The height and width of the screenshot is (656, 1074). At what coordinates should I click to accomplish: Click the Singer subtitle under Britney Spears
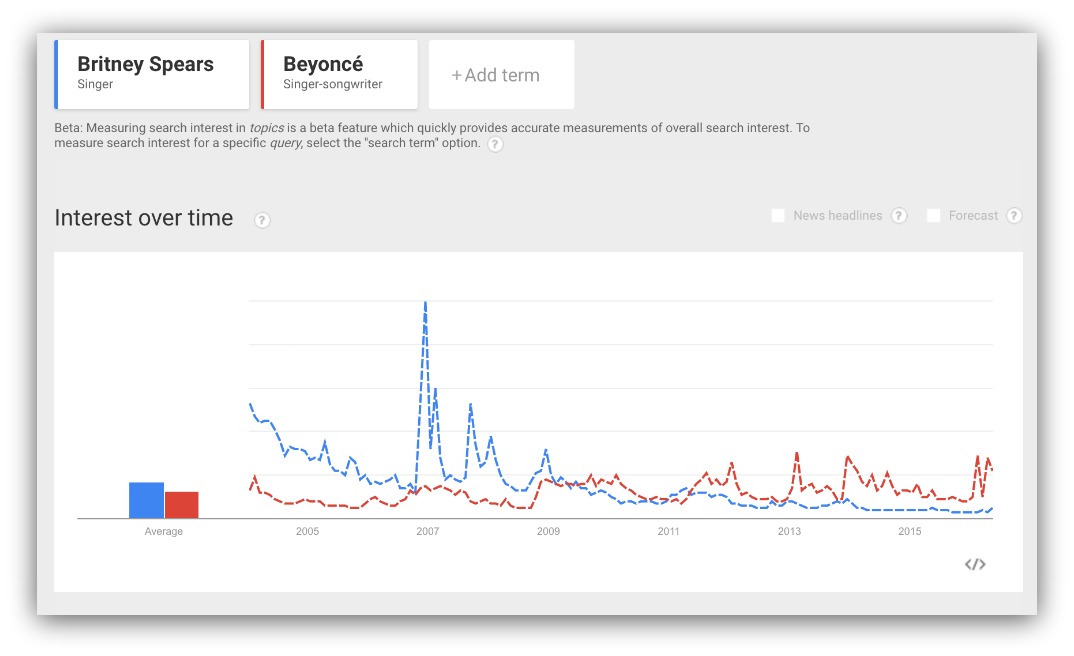[x=95, y=84]
